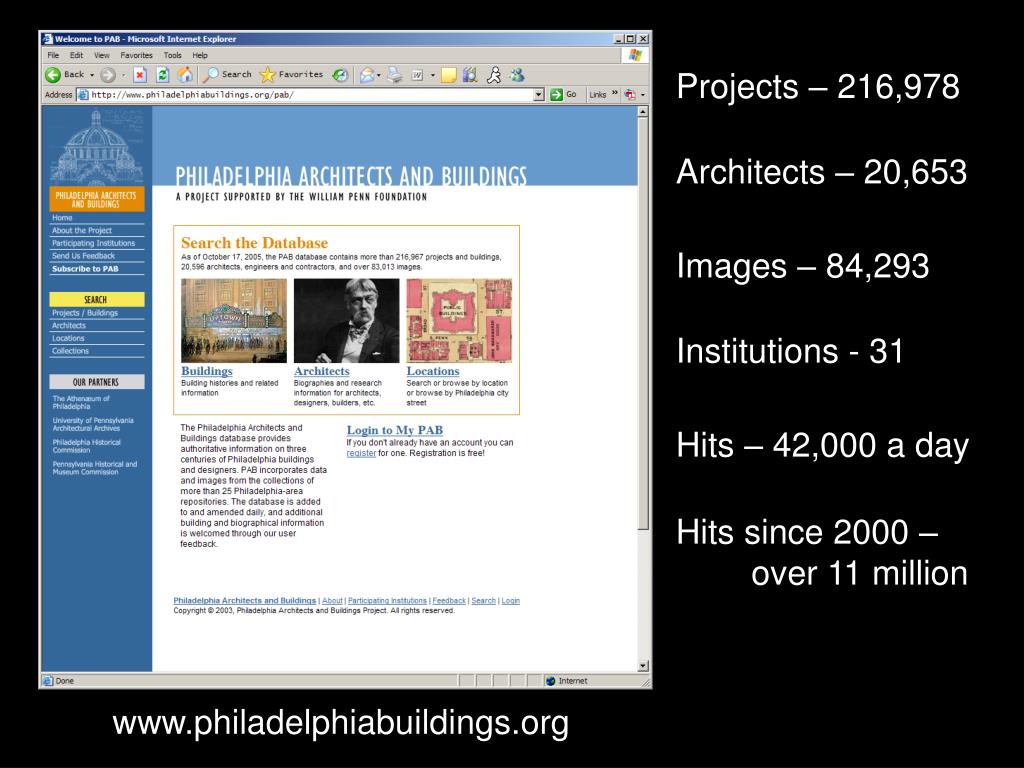
Task: Open University of Pennsylvania Architectural Archives link
Action: 93,424
